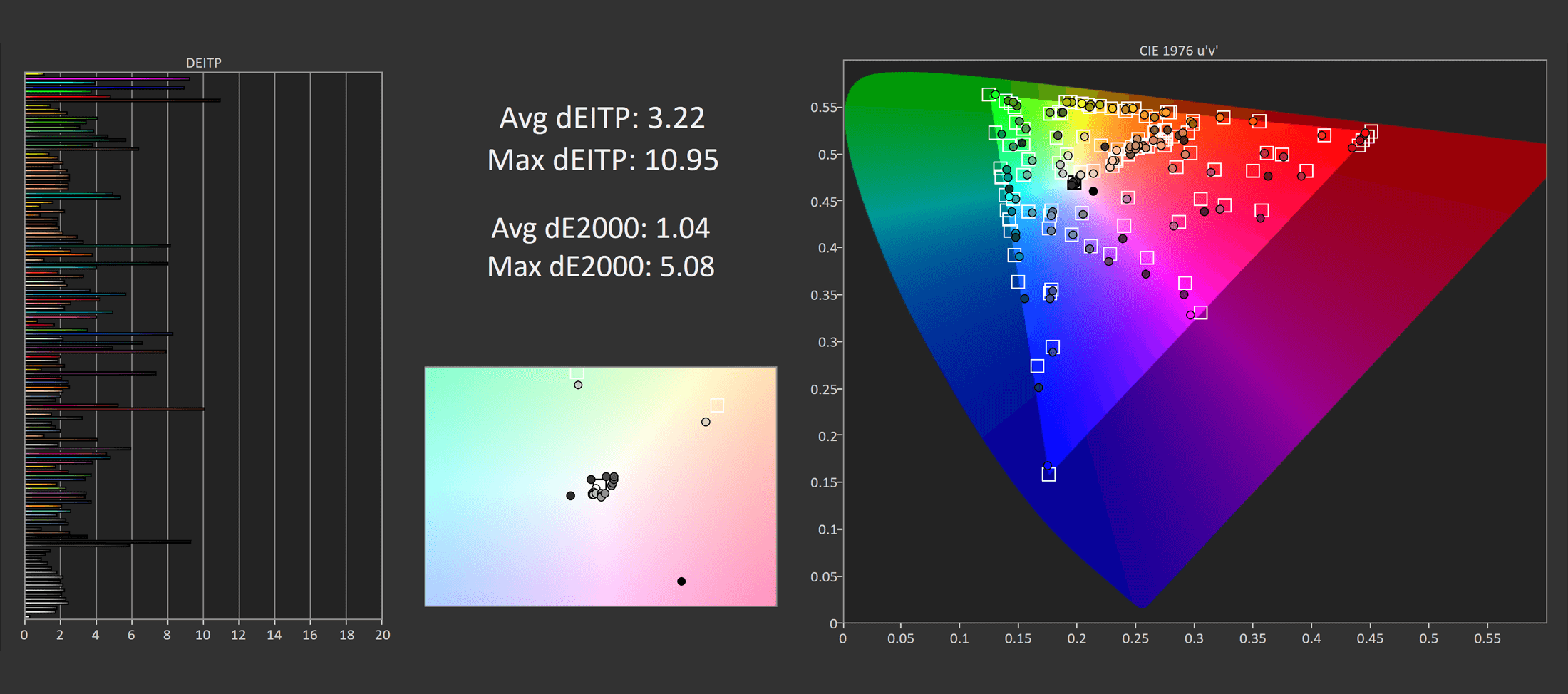Click the CIE 1976 u'v' chart title
The width and height of the screenshot is (1568, 694).
coord(1178,51)
